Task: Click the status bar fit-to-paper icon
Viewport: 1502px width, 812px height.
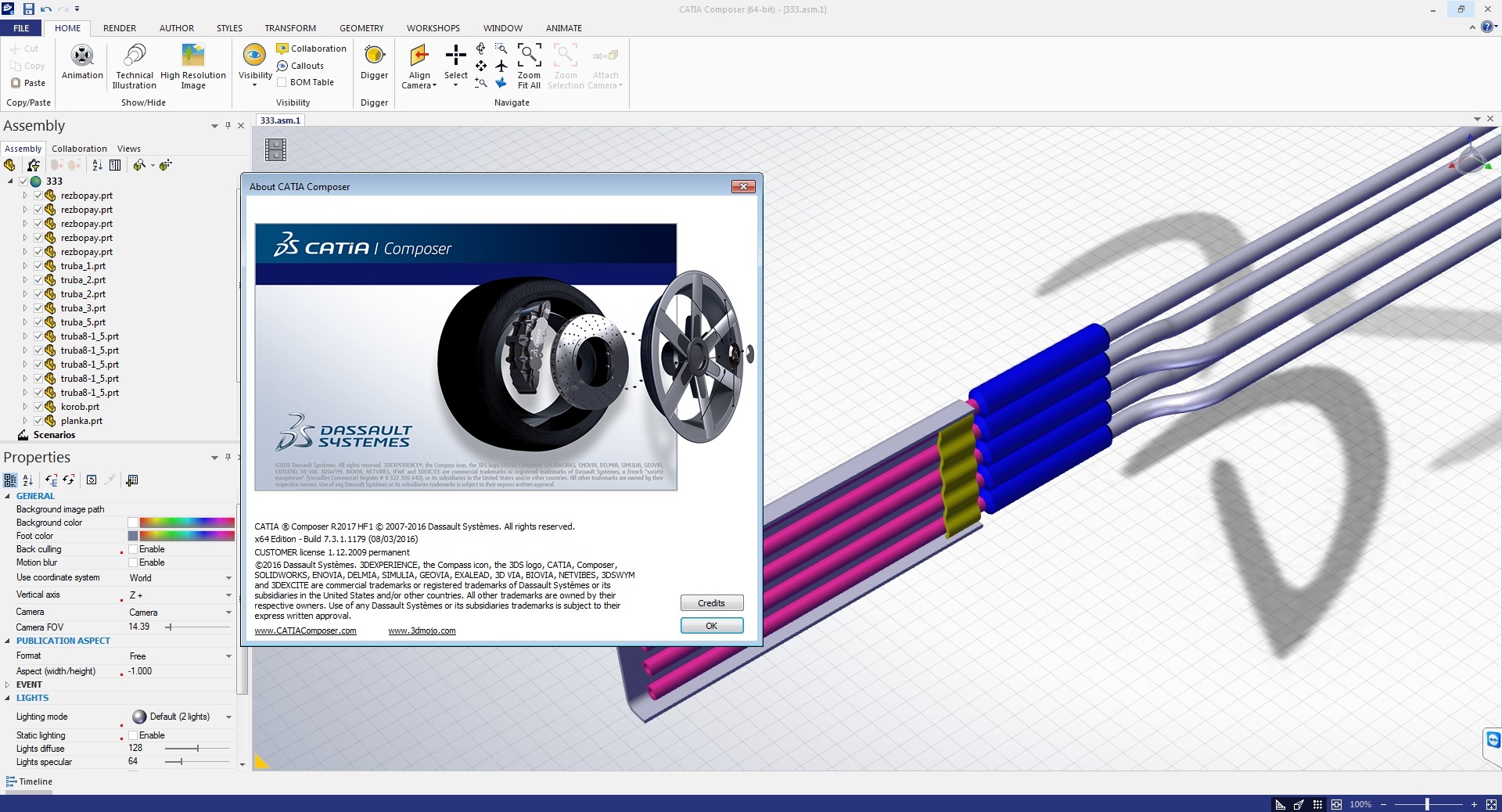Action: pos(1336,804)
